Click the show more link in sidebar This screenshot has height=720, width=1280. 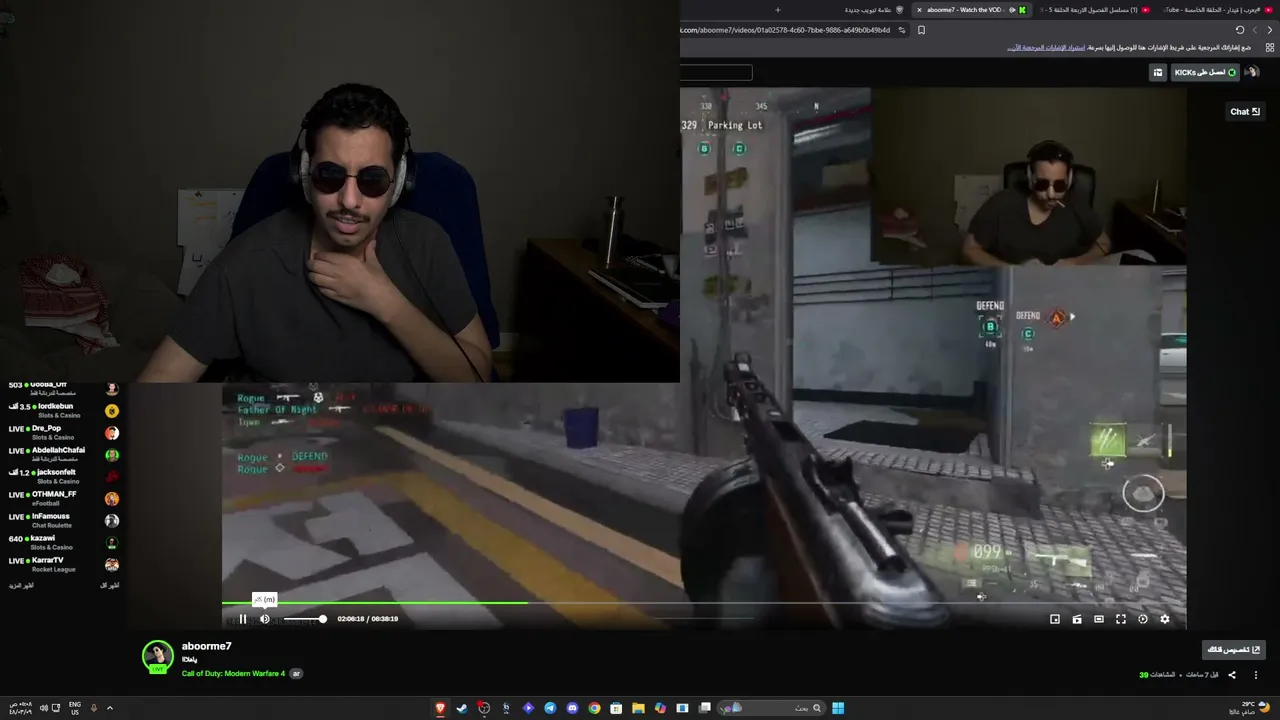click(x=21, y=585)
